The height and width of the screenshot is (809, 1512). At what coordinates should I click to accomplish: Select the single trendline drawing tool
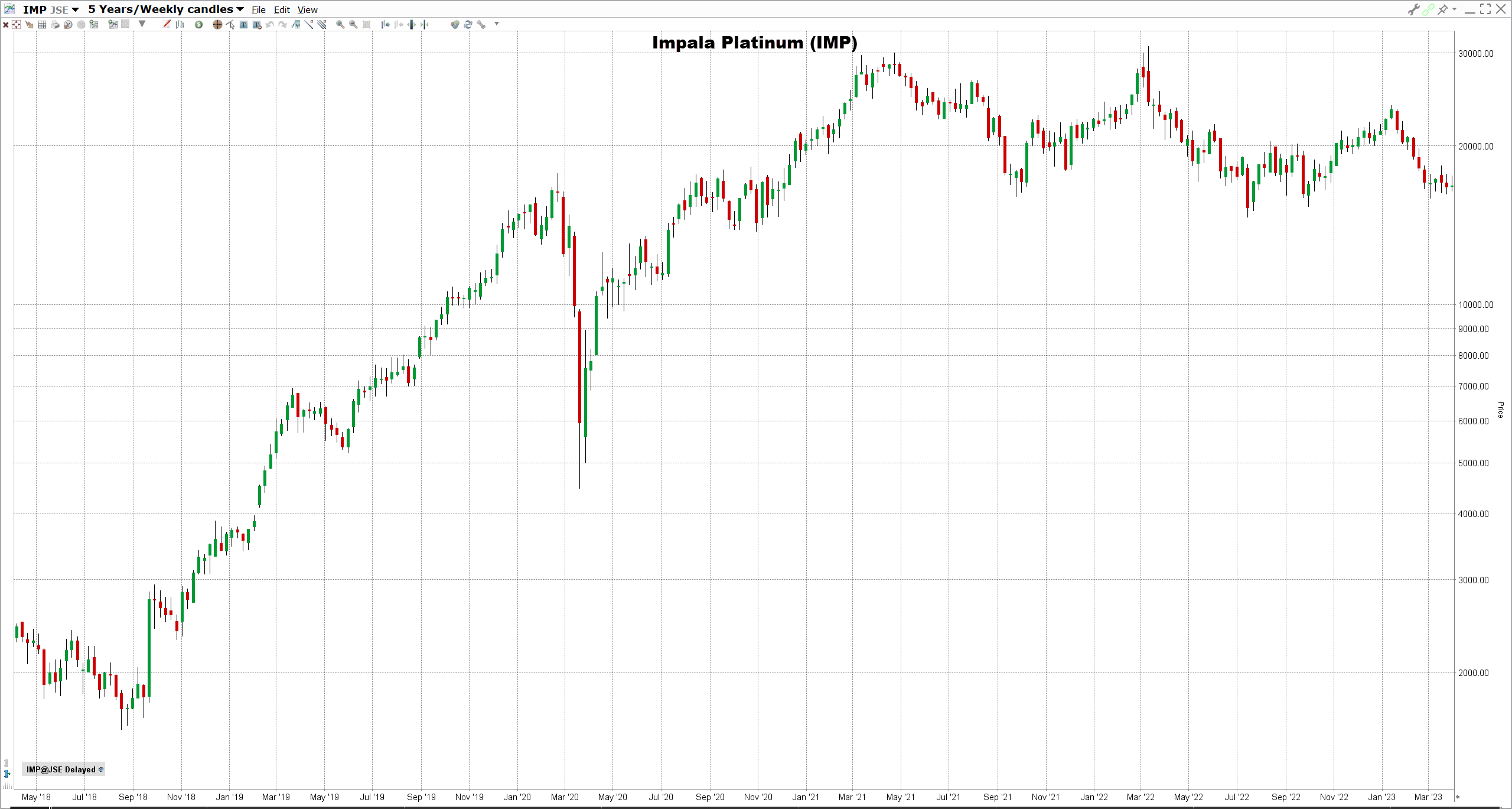309,24
